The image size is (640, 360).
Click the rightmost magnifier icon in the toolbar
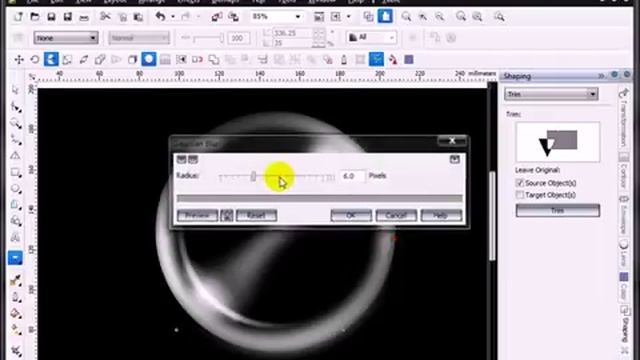499,17
